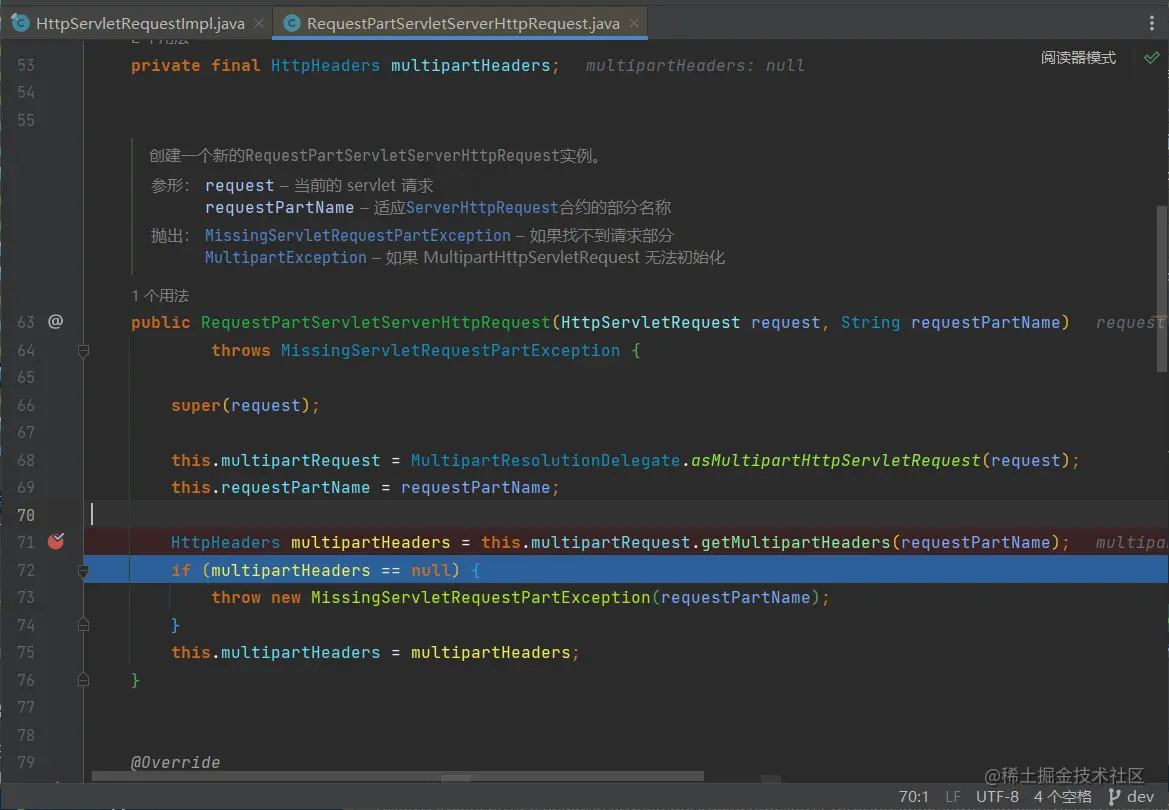Click the constructor name RequestPartServletServerHttpRequest on line 63

[x=375, y=322]
